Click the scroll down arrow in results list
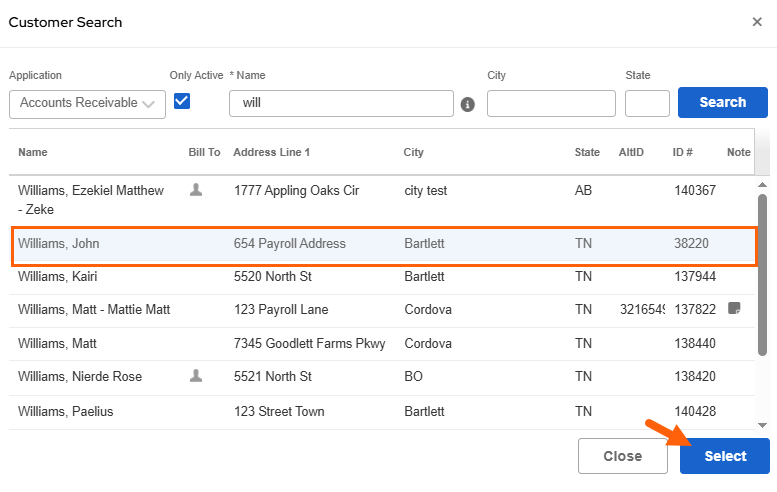The image size is (777, 492). coord(762,424)
